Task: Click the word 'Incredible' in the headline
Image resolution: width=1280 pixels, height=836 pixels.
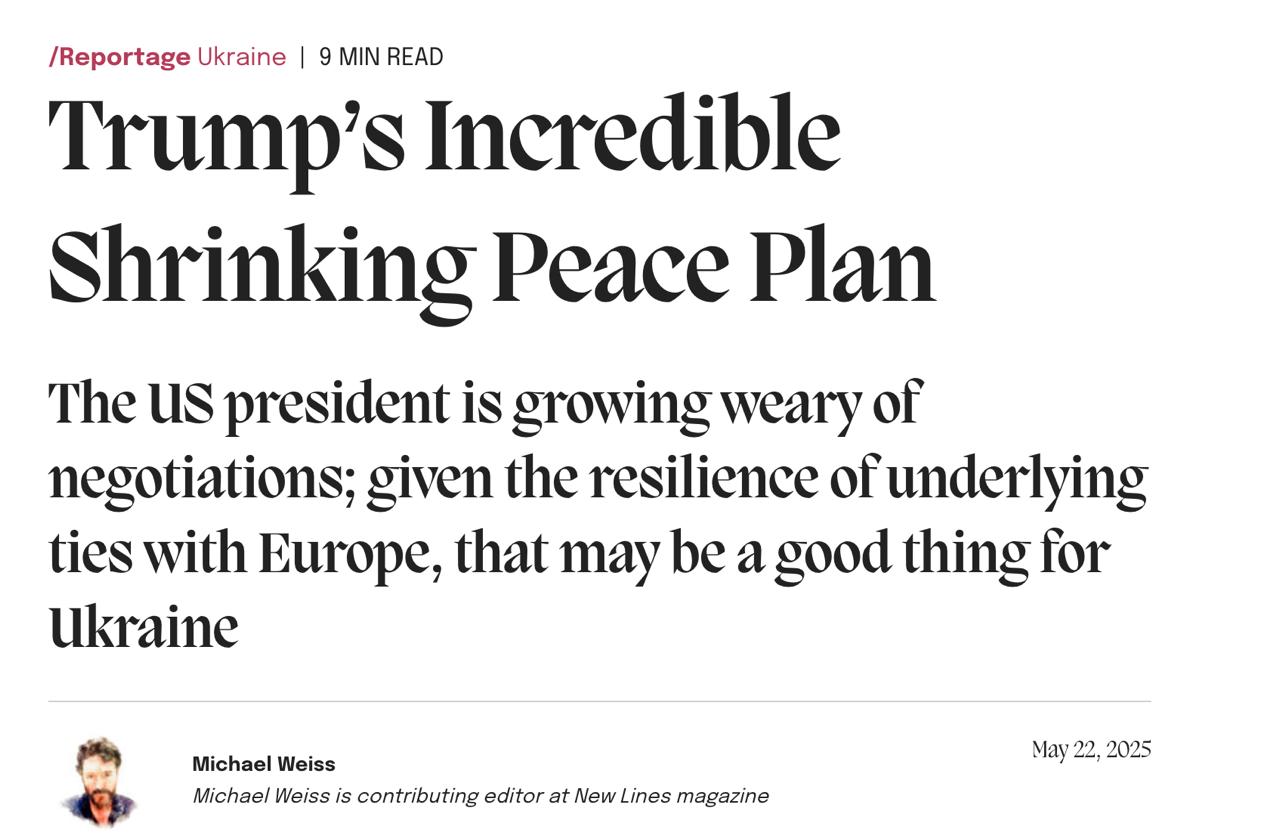Action: pyautogui.click(x=632, y=137)
